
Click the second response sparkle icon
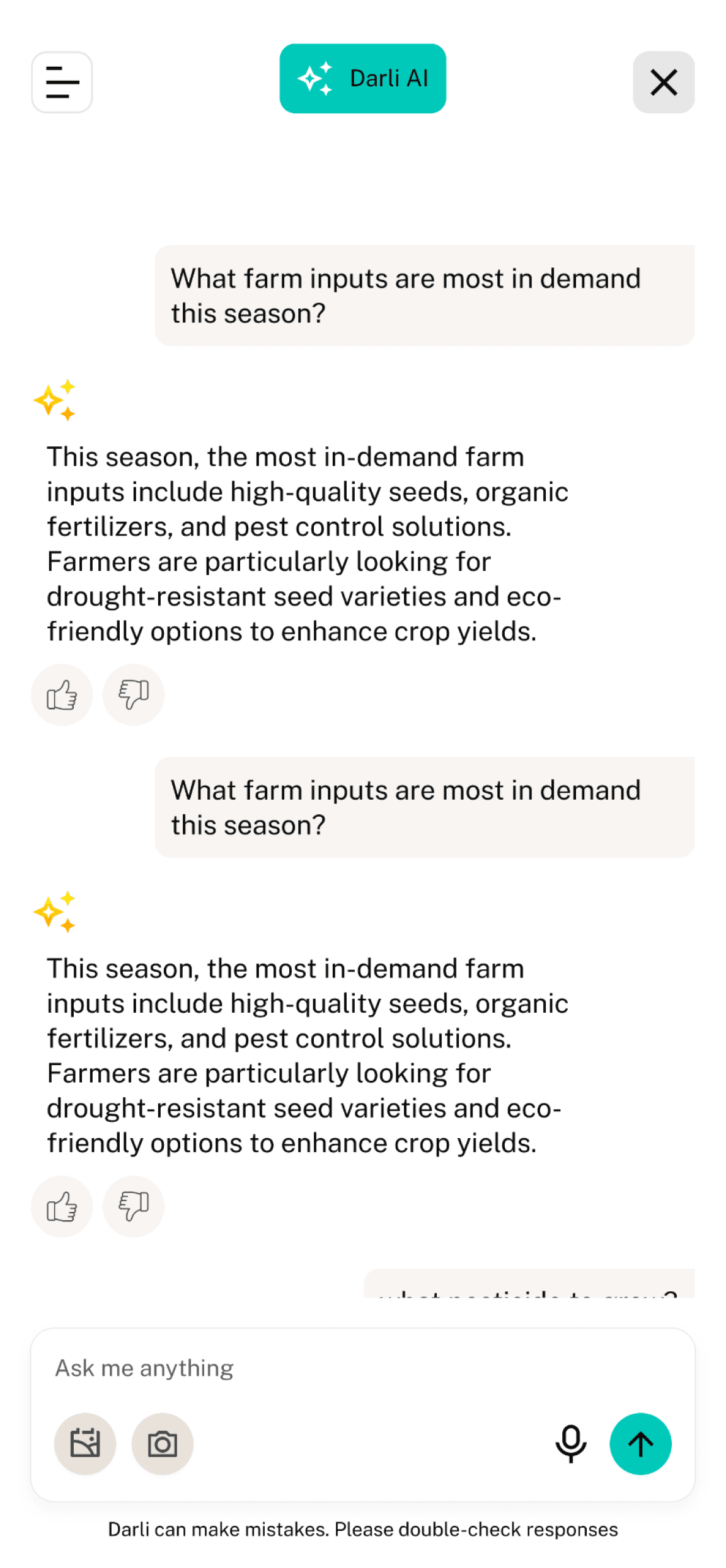tap(55, 912)
